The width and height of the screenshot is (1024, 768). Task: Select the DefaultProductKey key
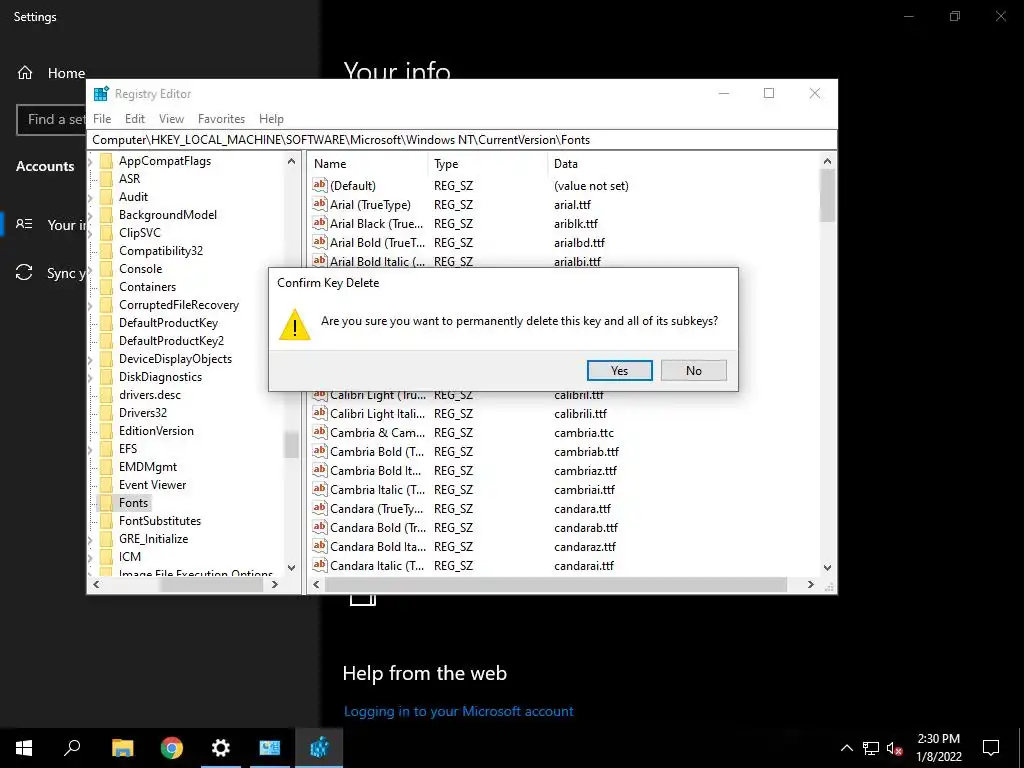tap(168, 323)
